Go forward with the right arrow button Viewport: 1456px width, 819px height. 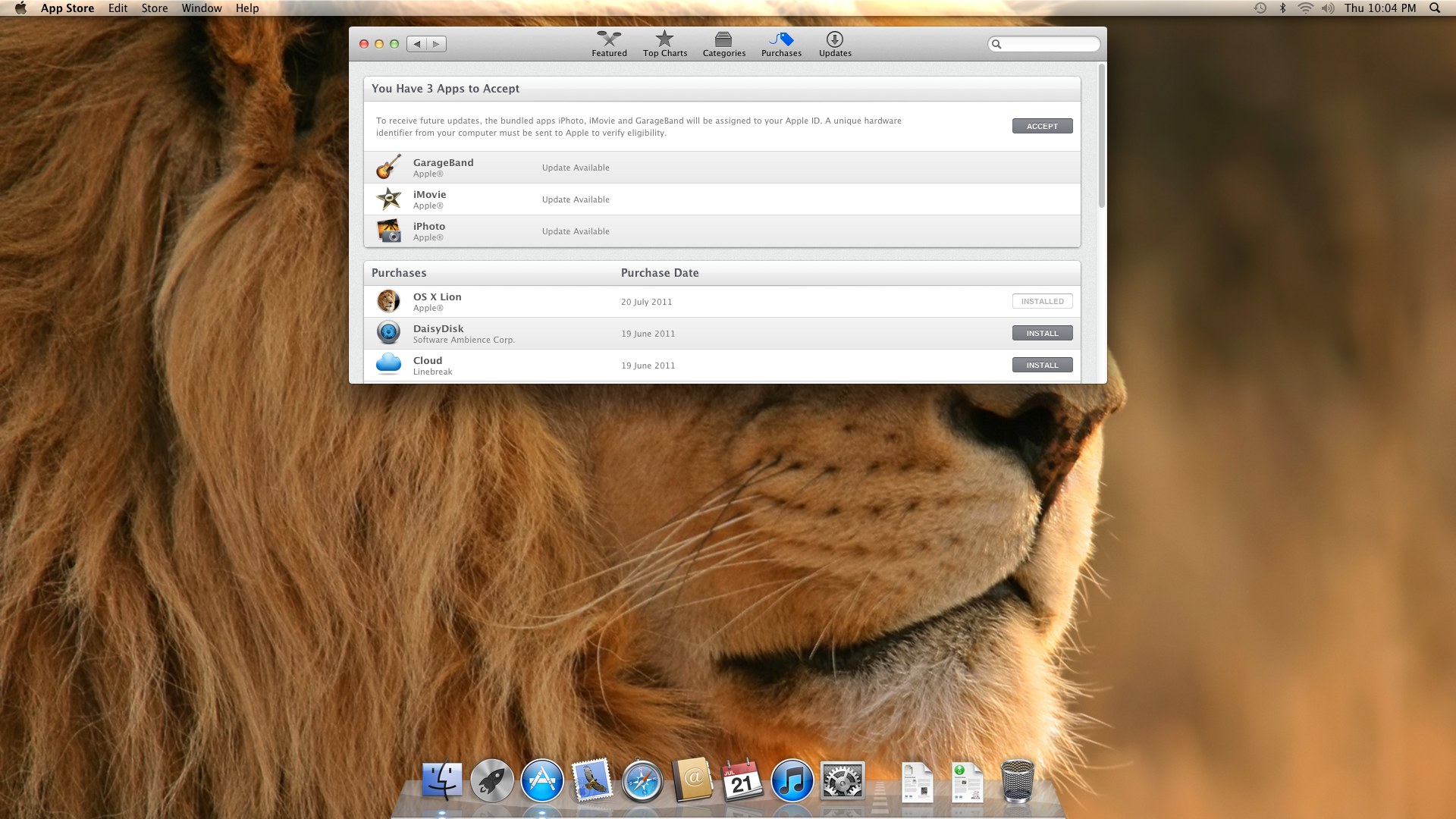coord(436,44)
